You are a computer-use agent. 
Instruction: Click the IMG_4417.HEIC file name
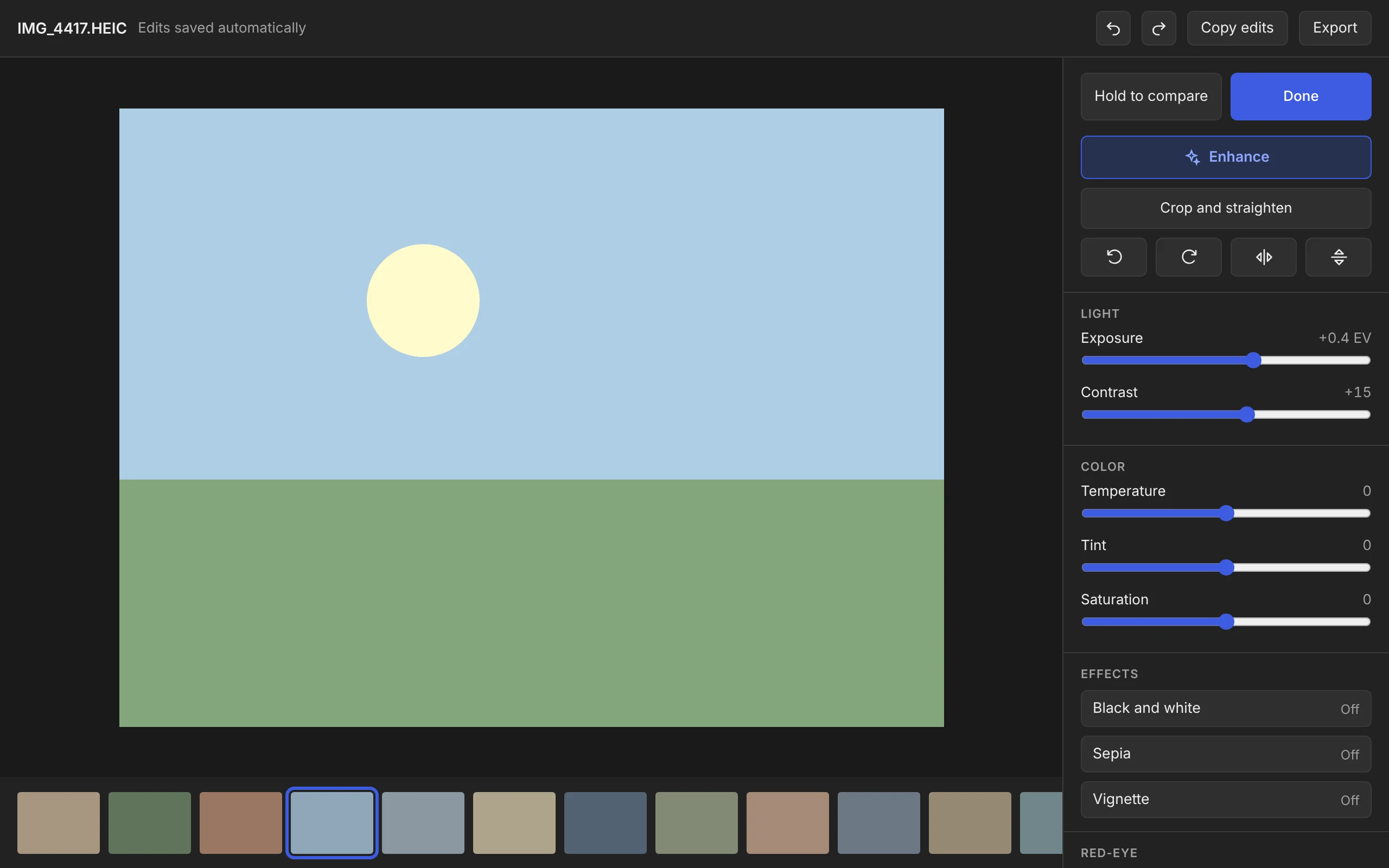pos(72,28)
